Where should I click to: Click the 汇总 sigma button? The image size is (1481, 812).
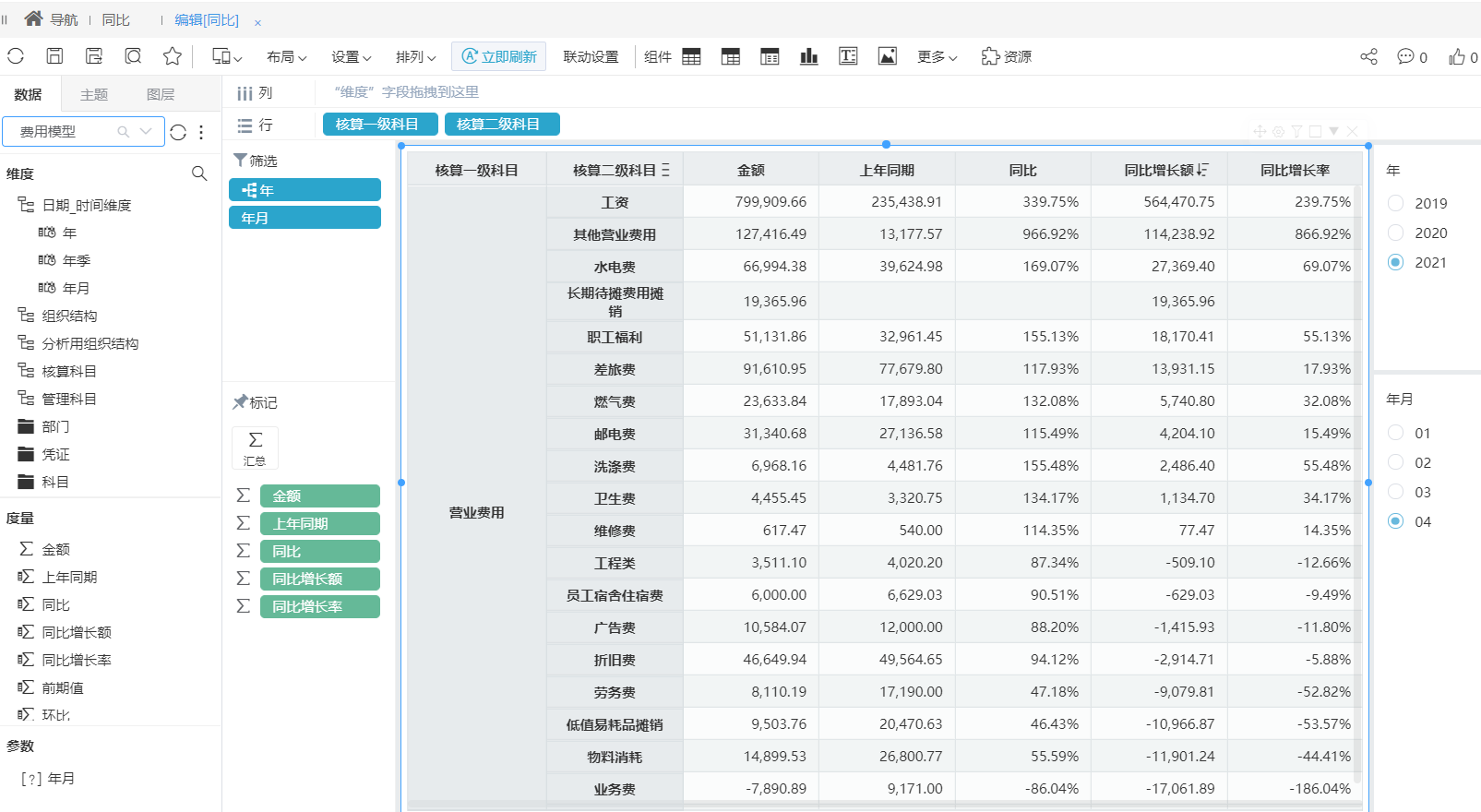pos(255,448)
